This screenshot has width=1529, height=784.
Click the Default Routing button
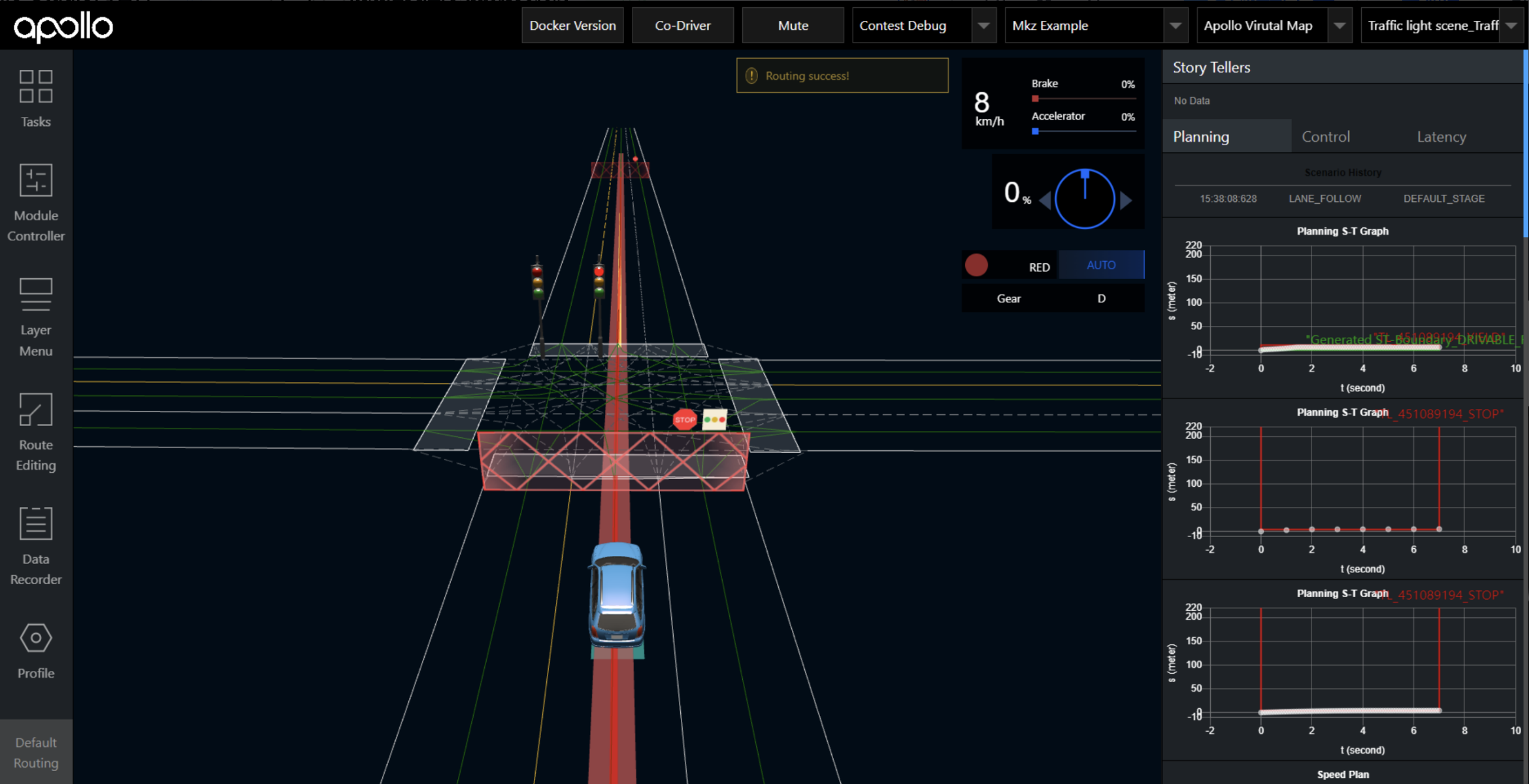[36, 753]
